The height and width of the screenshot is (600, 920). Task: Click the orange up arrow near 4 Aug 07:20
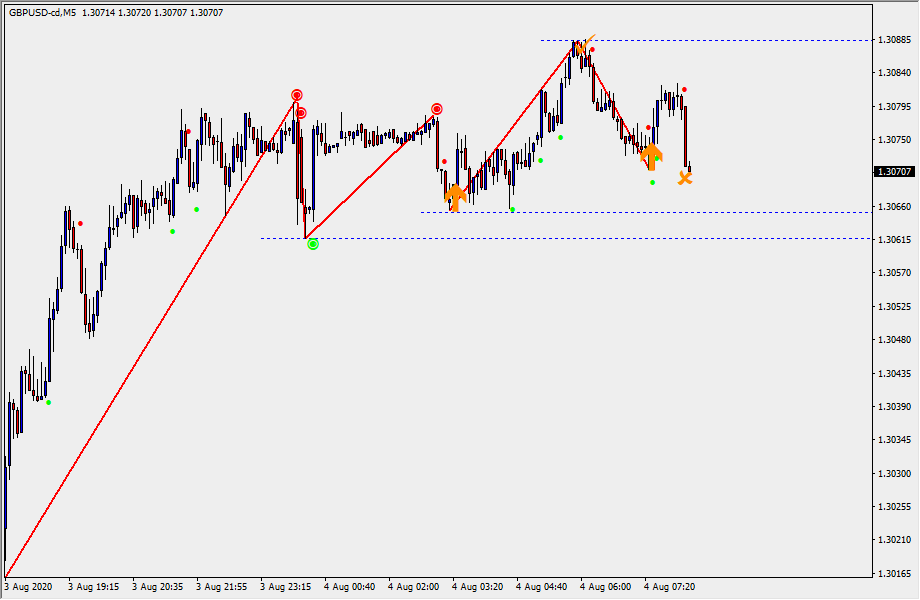point(651,156)
